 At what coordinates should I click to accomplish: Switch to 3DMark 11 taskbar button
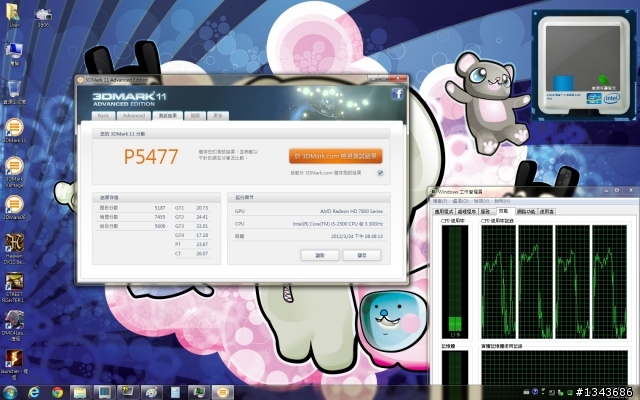click(222, 393)
